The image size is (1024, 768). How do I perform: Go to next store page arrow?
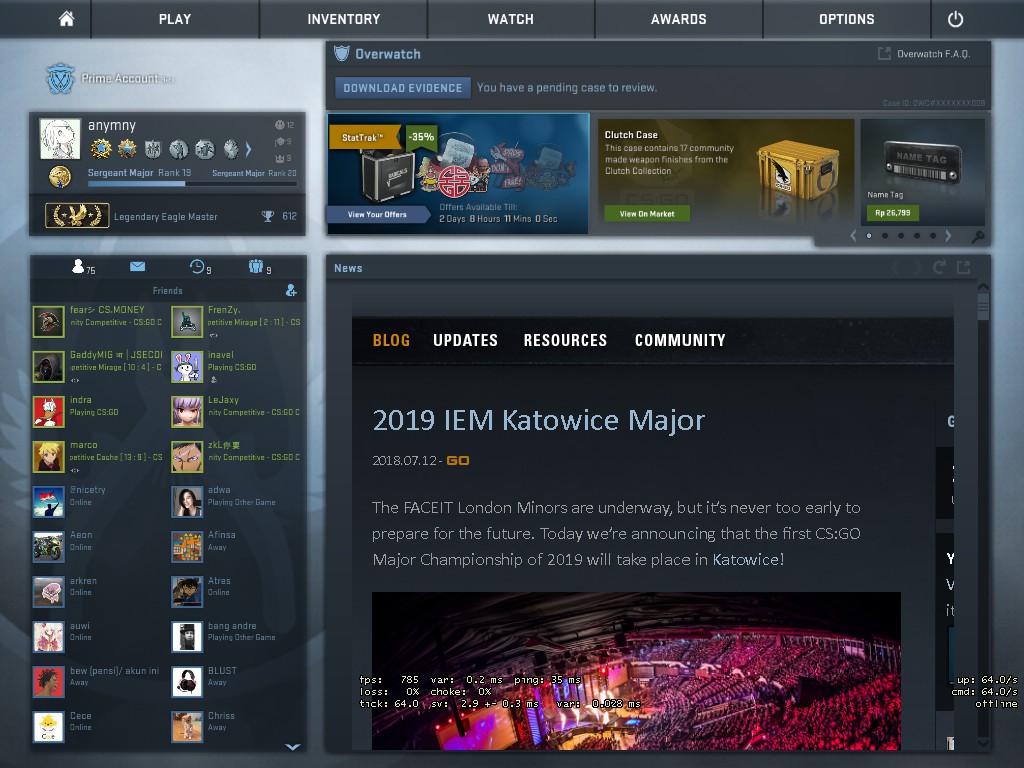pos(948,236)
